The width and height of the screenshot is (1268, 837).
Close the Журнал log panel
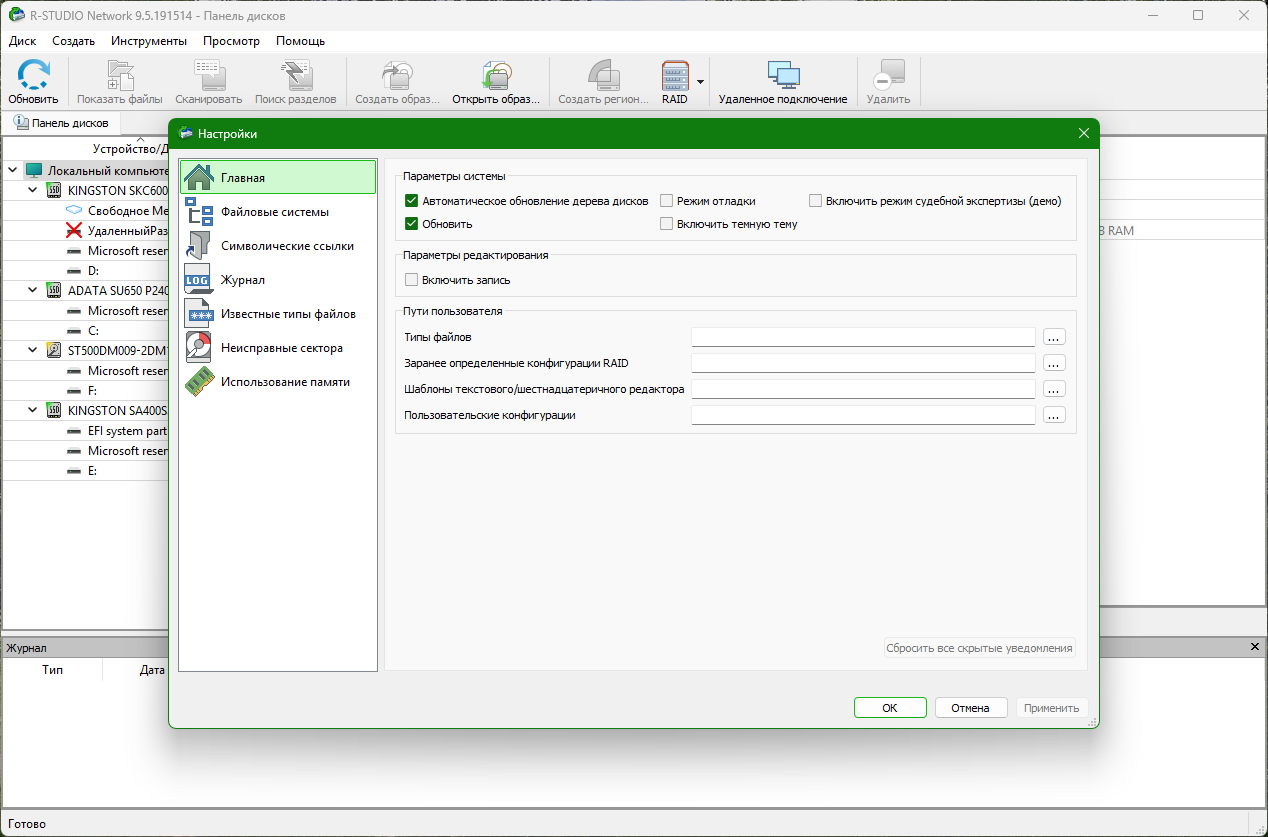click(x=1256, y=647)
